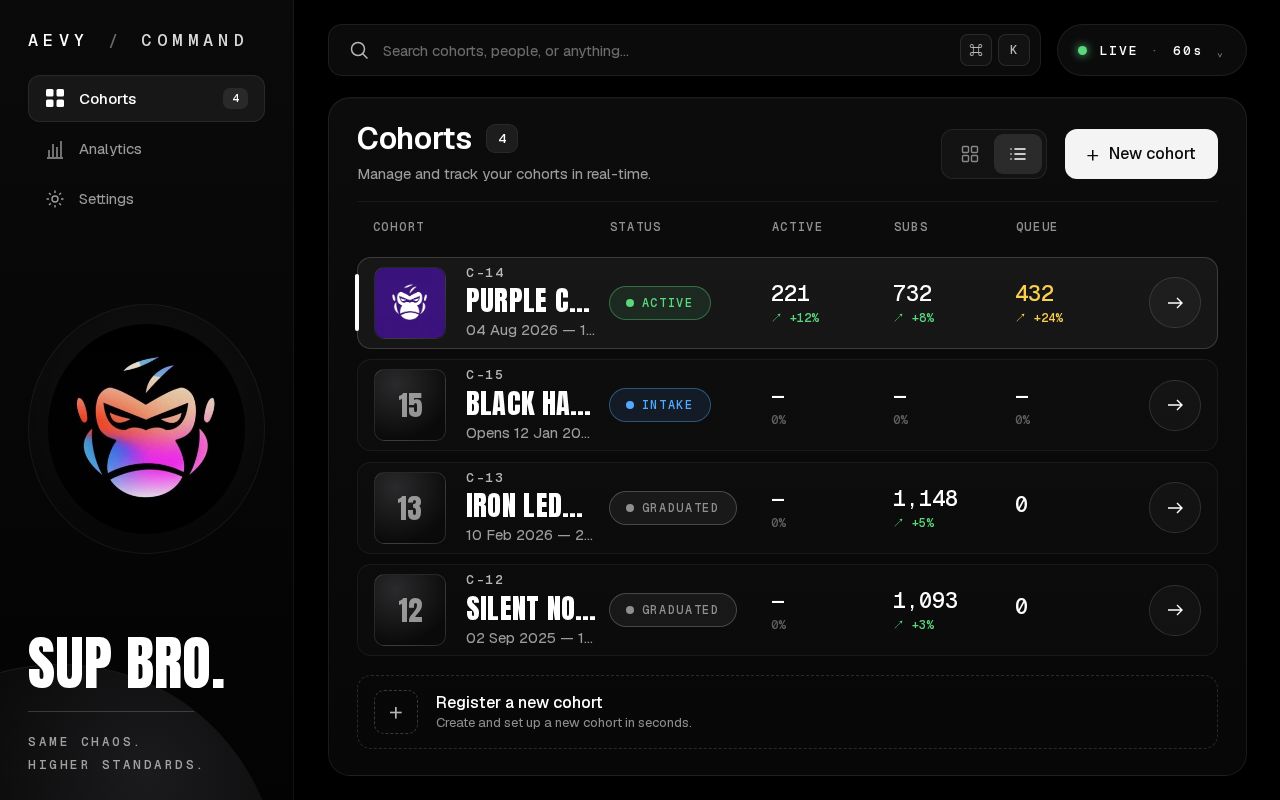The height and width of the screenshot is (800, 1280).
Task: Switch to list view layout
Action: 1018,154
